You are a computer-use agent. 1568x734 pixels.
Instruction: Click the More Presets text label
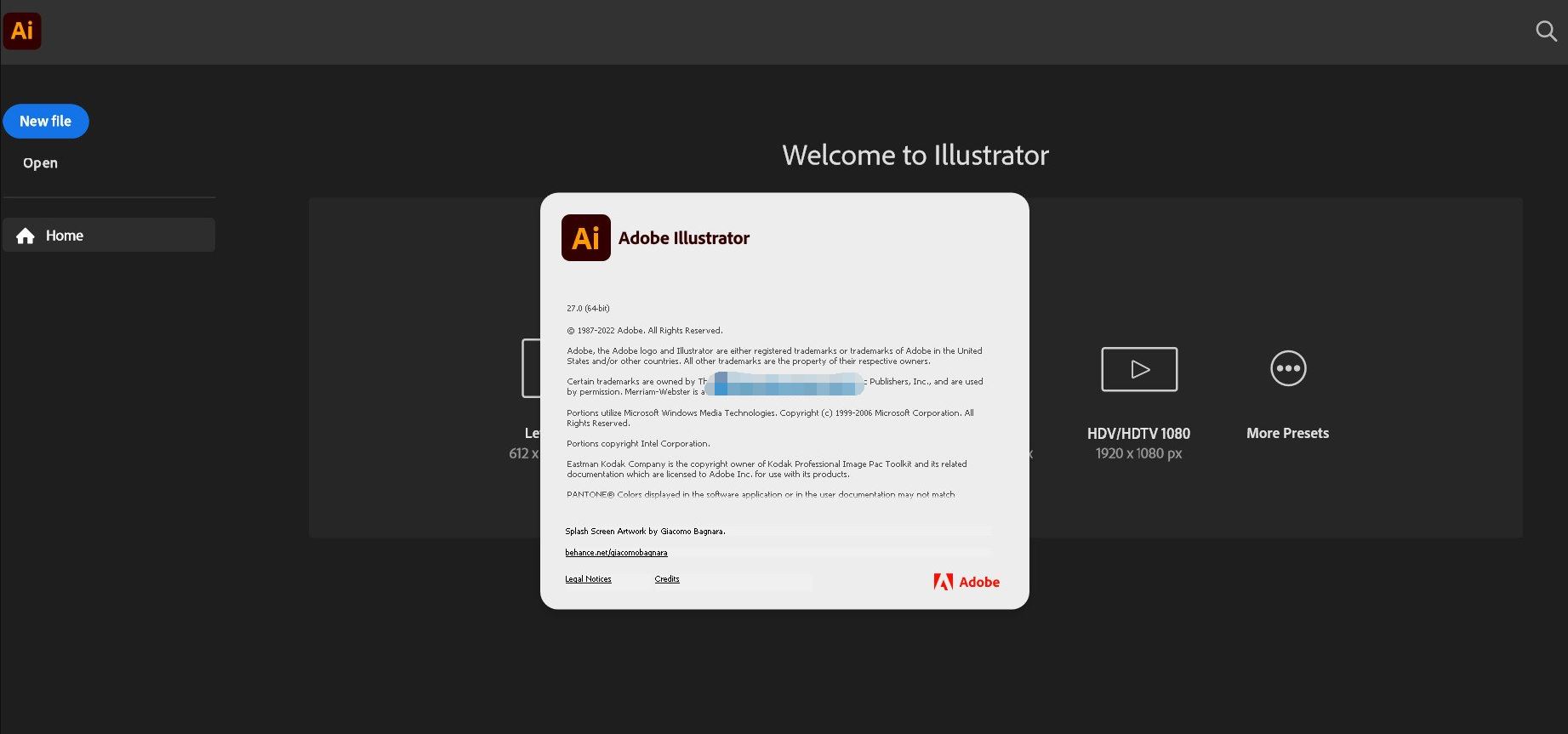point(1286,434)
